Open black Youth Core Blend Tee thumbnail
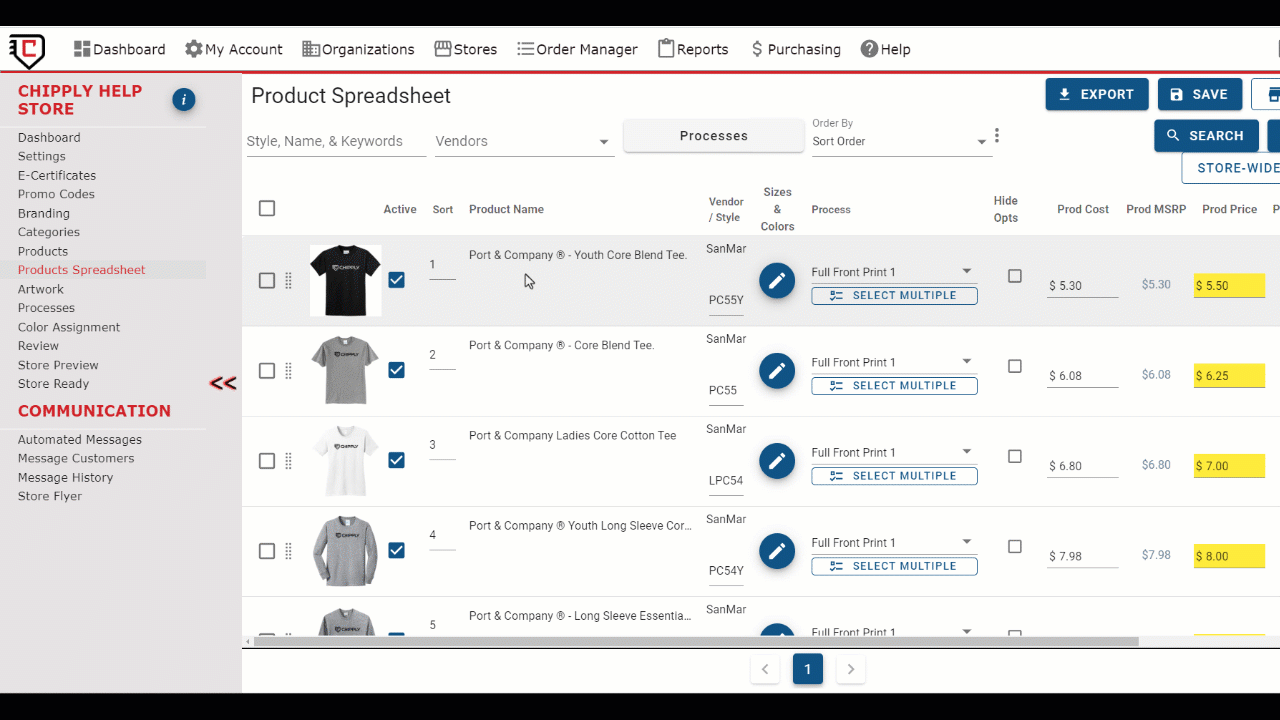Viewport: 1280px width, 720px height. click(x=345, y=281)
